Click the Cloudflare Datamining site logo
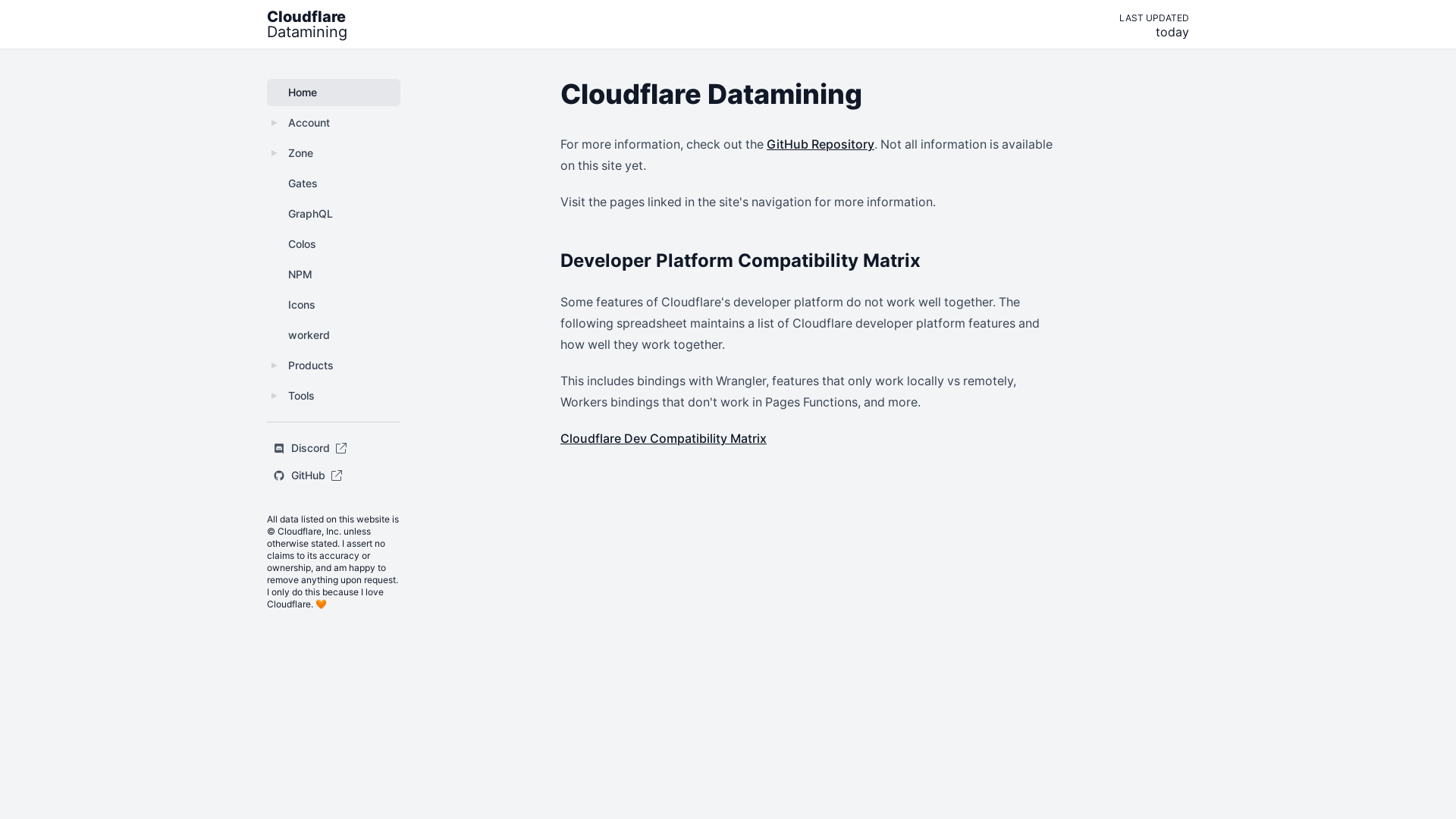 [307, 24]
